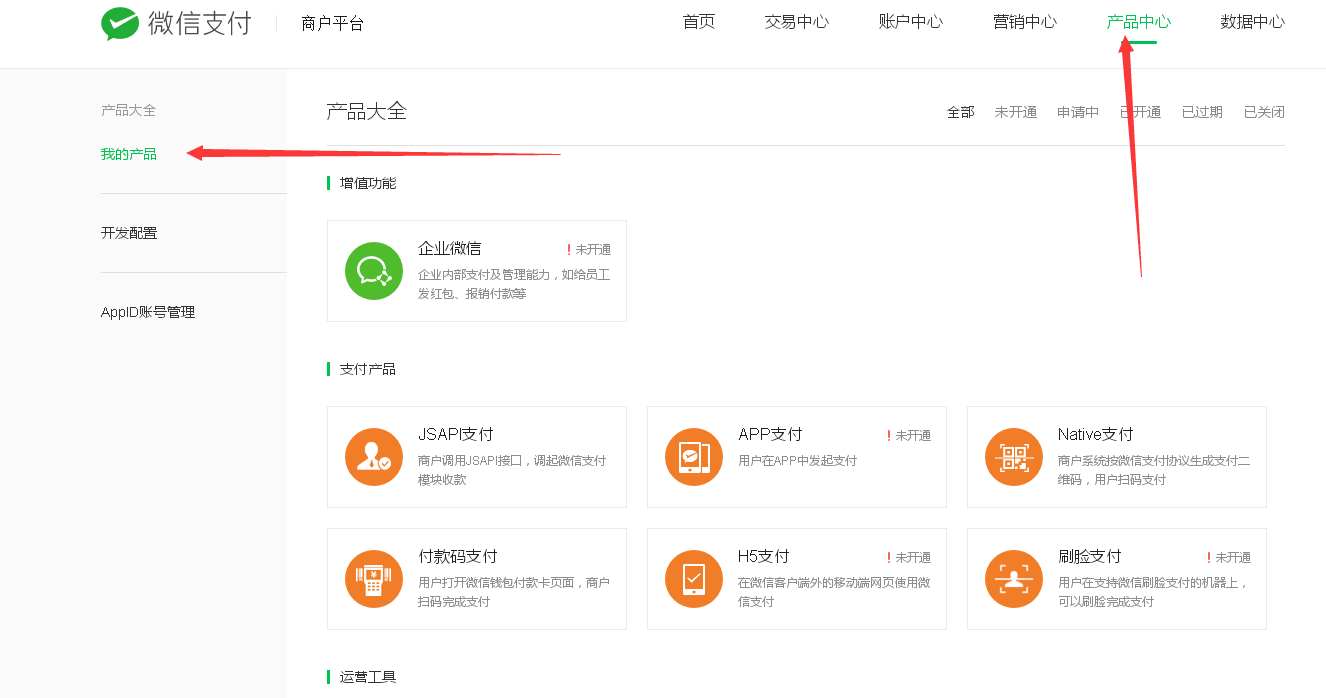Viewport: 1326px width, 698px height.
Task: Click the 企业微信 card title
Action: coord(449,248)
